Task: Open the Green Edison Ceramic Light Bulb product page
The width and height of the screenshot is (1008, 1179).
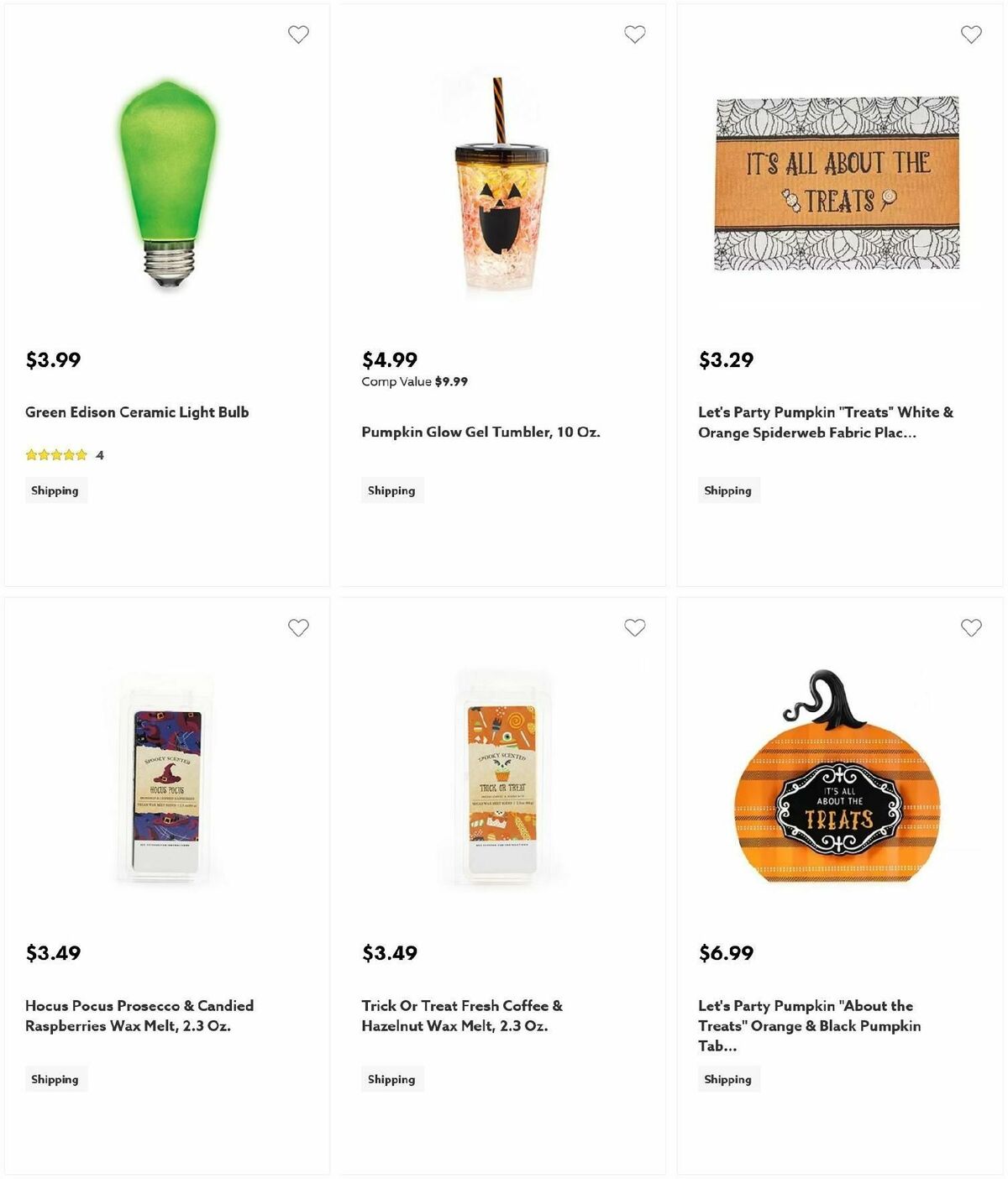Action: coord(137,412)
